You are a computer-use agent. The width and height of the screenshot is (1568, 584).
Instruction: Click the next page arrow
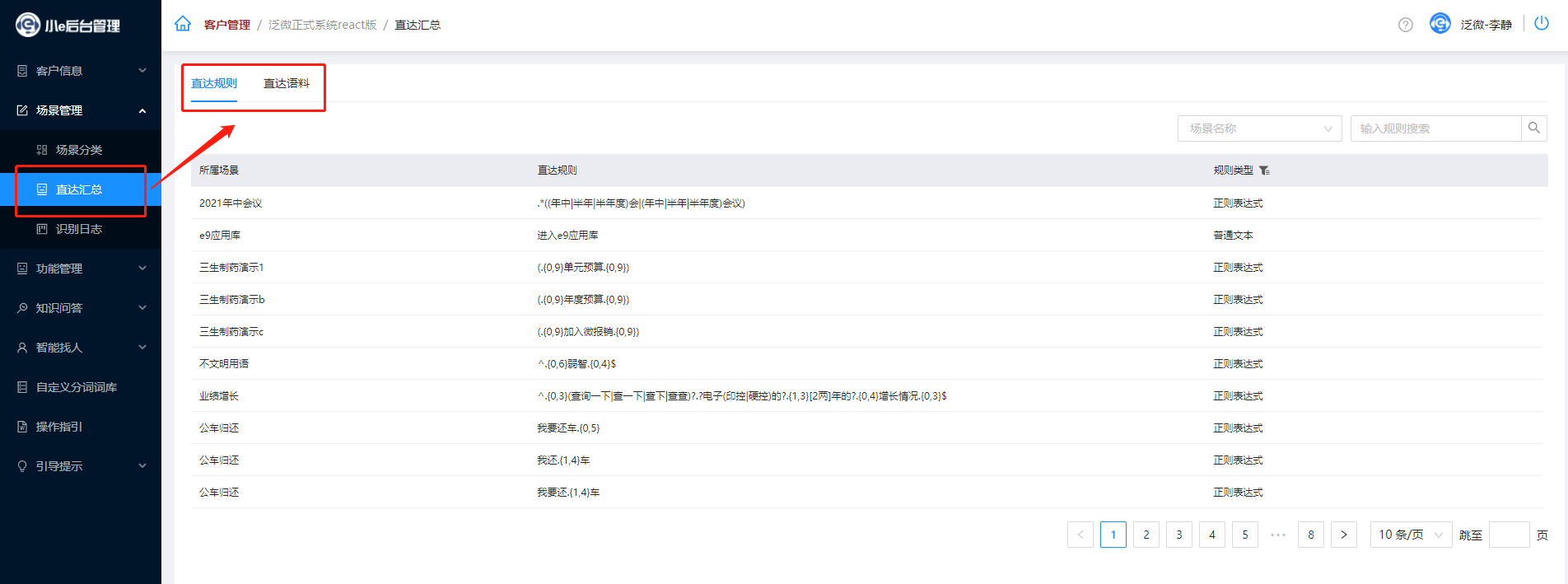[x=1344, y=535]
